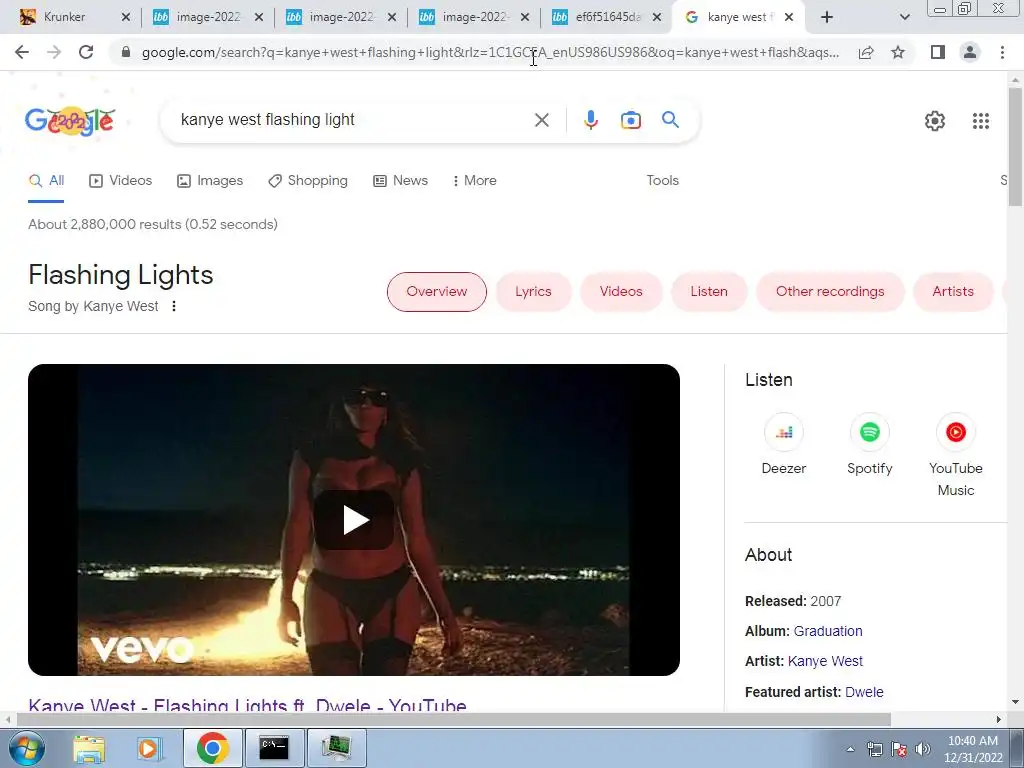Show hidden system tray icons

click(x=850, y=749)
